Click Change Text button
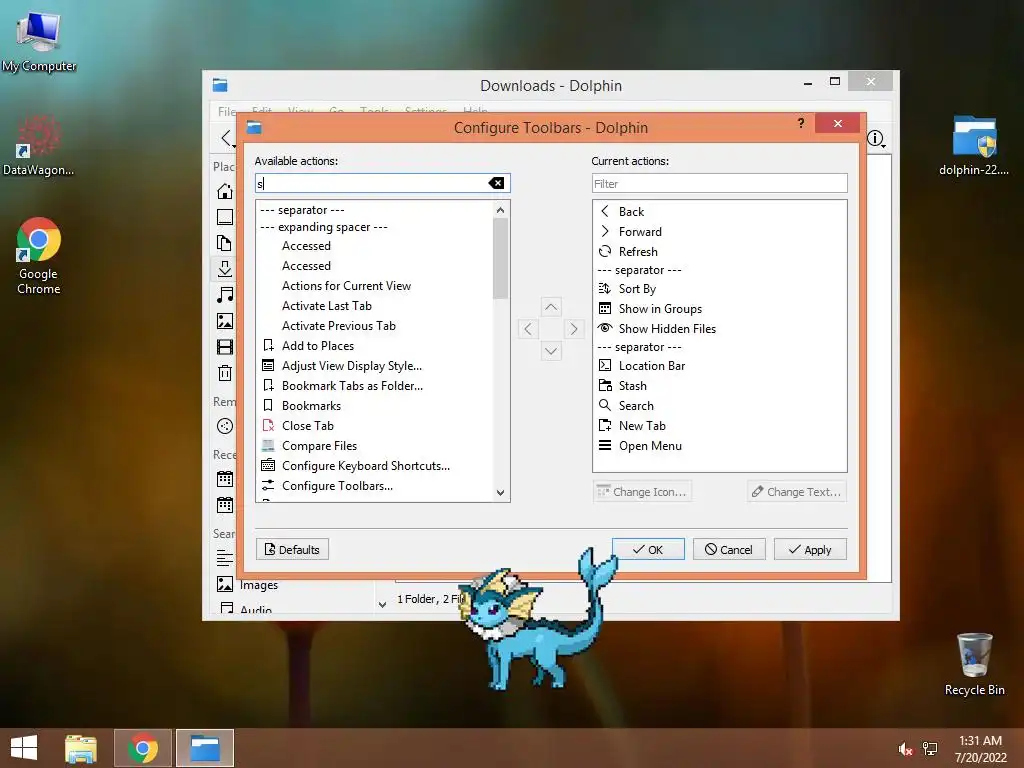Screen dimensions: 1024x768 pyautogui.click(x=797, y=492)
